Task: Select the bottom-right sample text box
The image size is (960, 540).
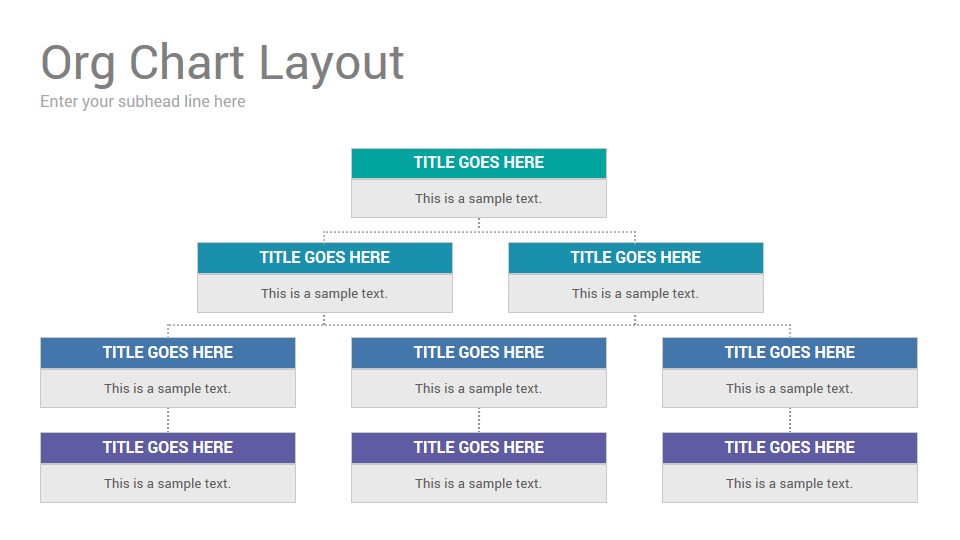Action: click(790, 483)
